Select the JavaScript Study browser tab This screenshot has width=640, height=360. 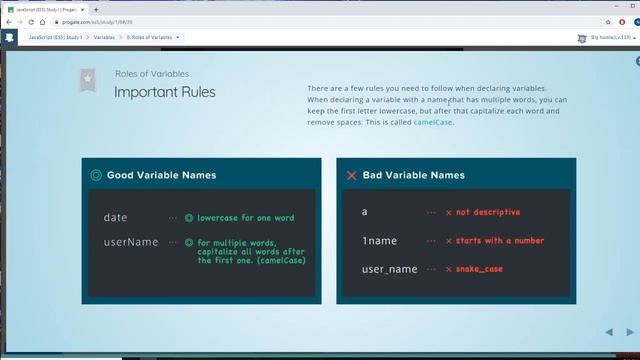[46, 9]
